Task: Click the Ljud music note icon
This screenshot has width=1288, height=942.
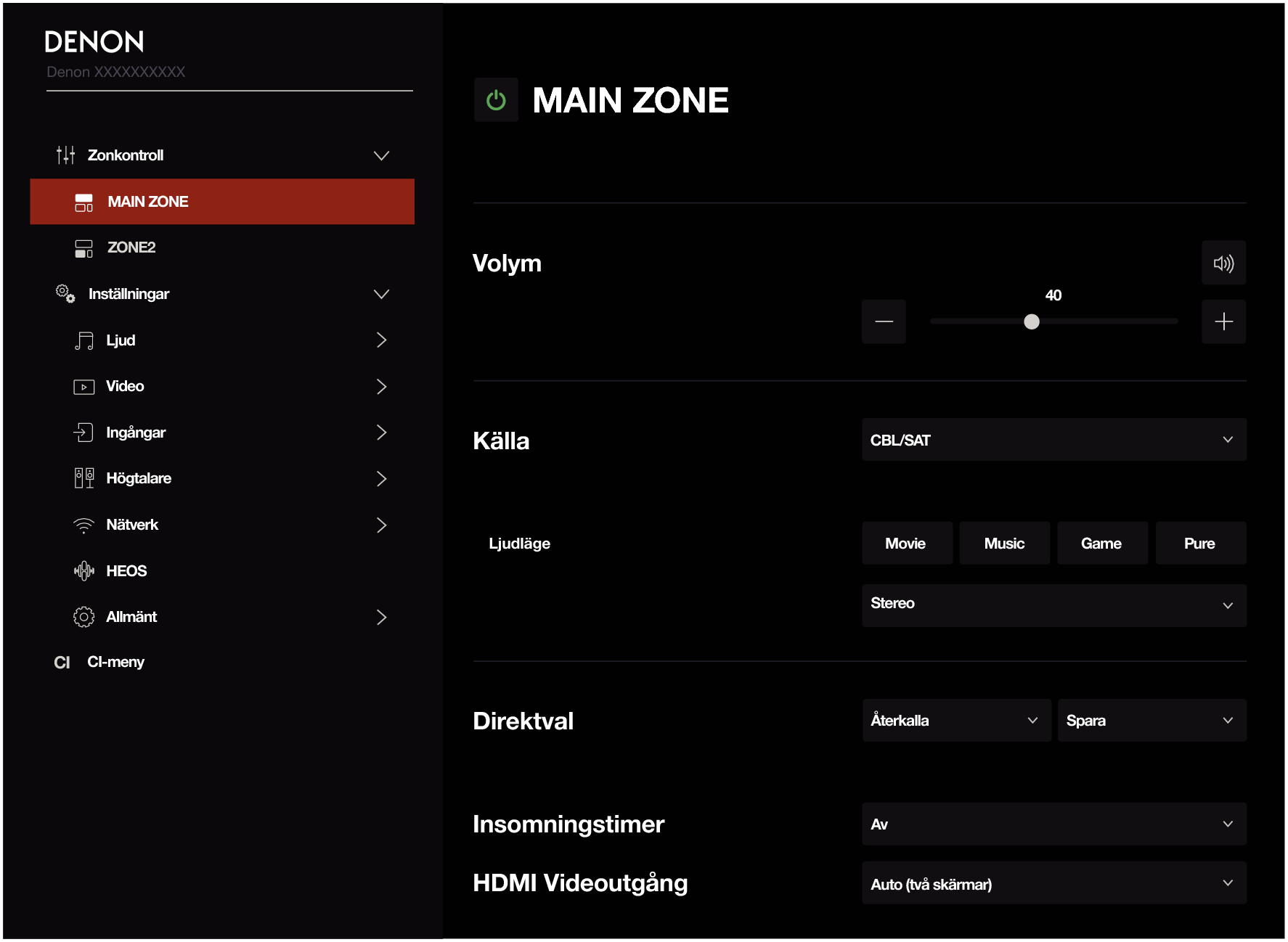Action: [x=83, y=340]
